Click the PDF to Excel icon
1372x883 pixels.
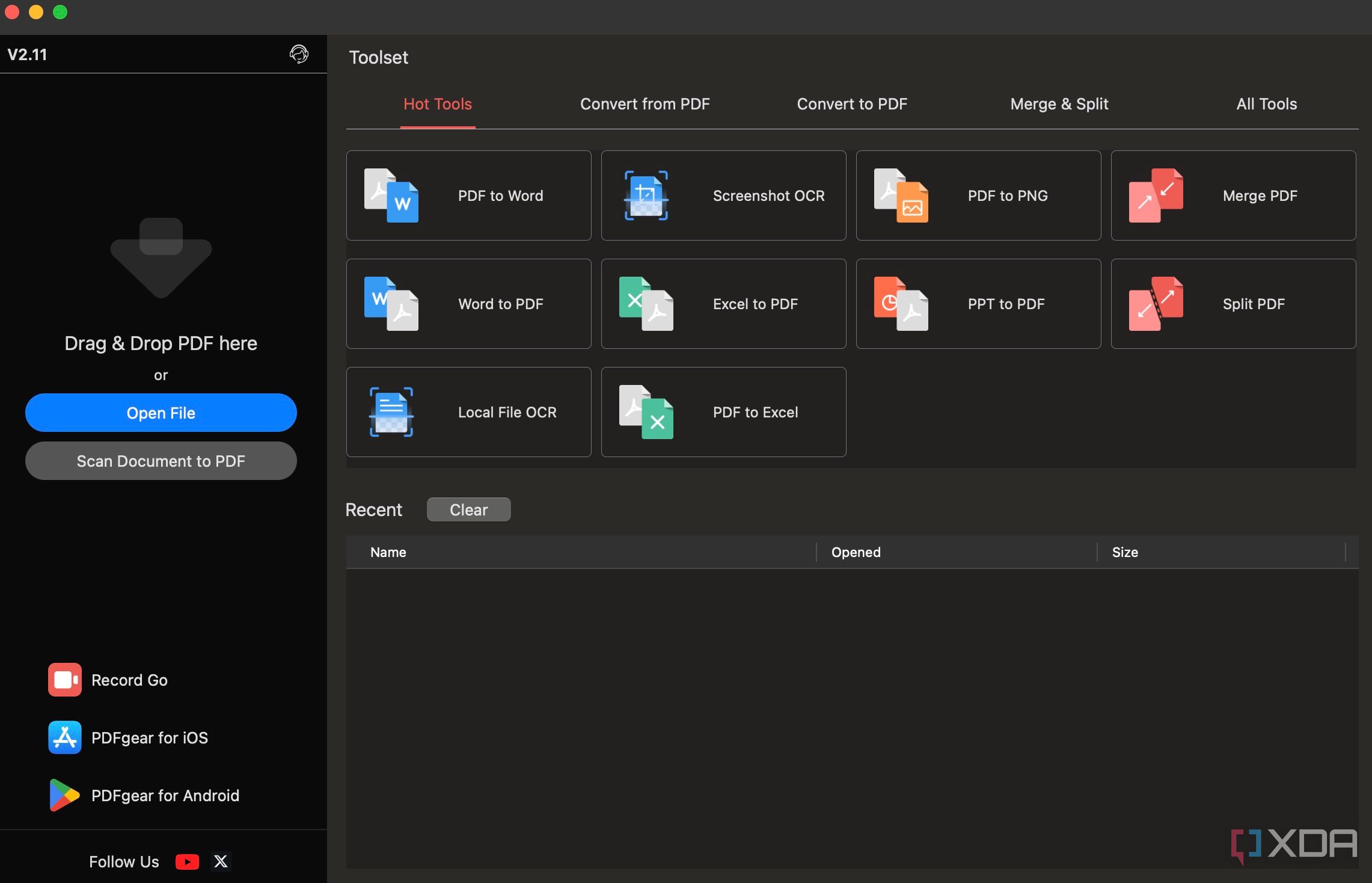coord(646,412)
